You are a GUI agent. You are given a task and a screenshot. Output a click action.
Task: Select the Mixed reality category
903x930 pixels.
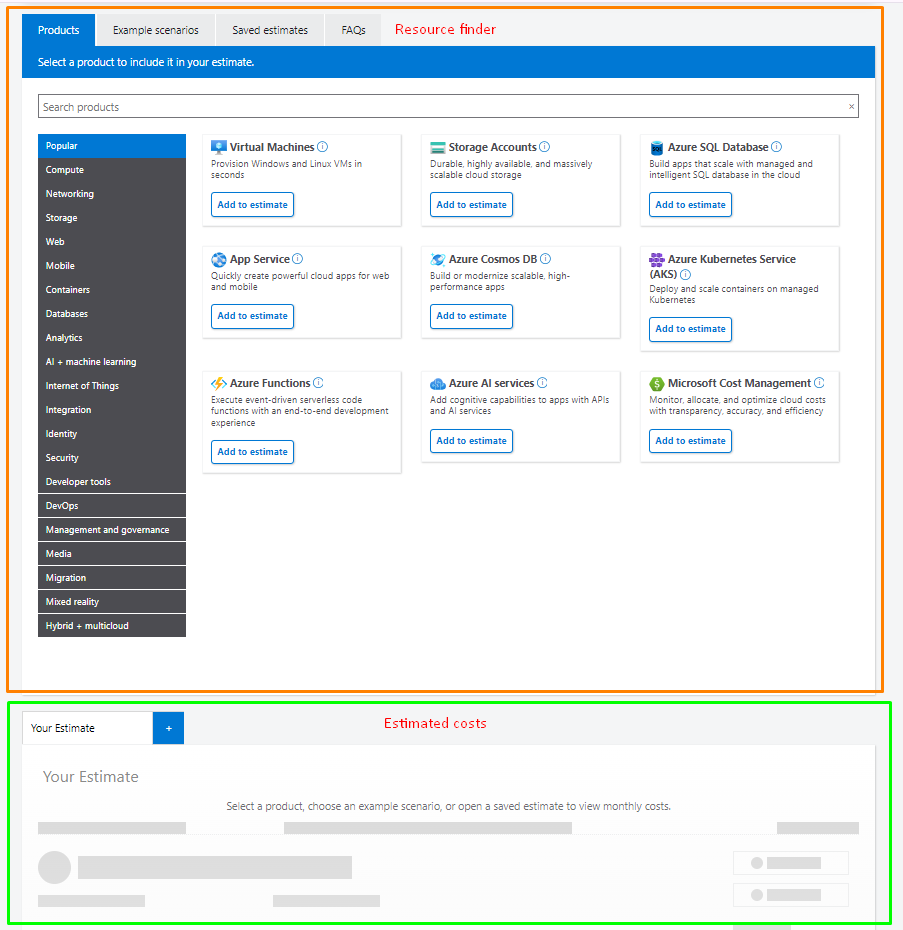[x=112, y=602]
